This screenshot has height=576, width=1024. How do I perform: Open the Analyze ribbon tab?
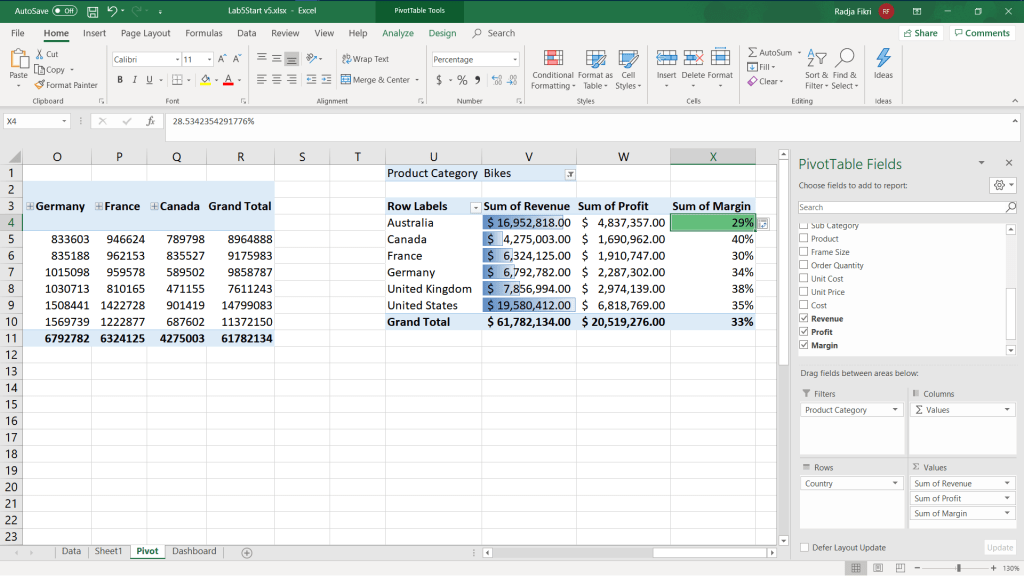(x=397, y=33)
